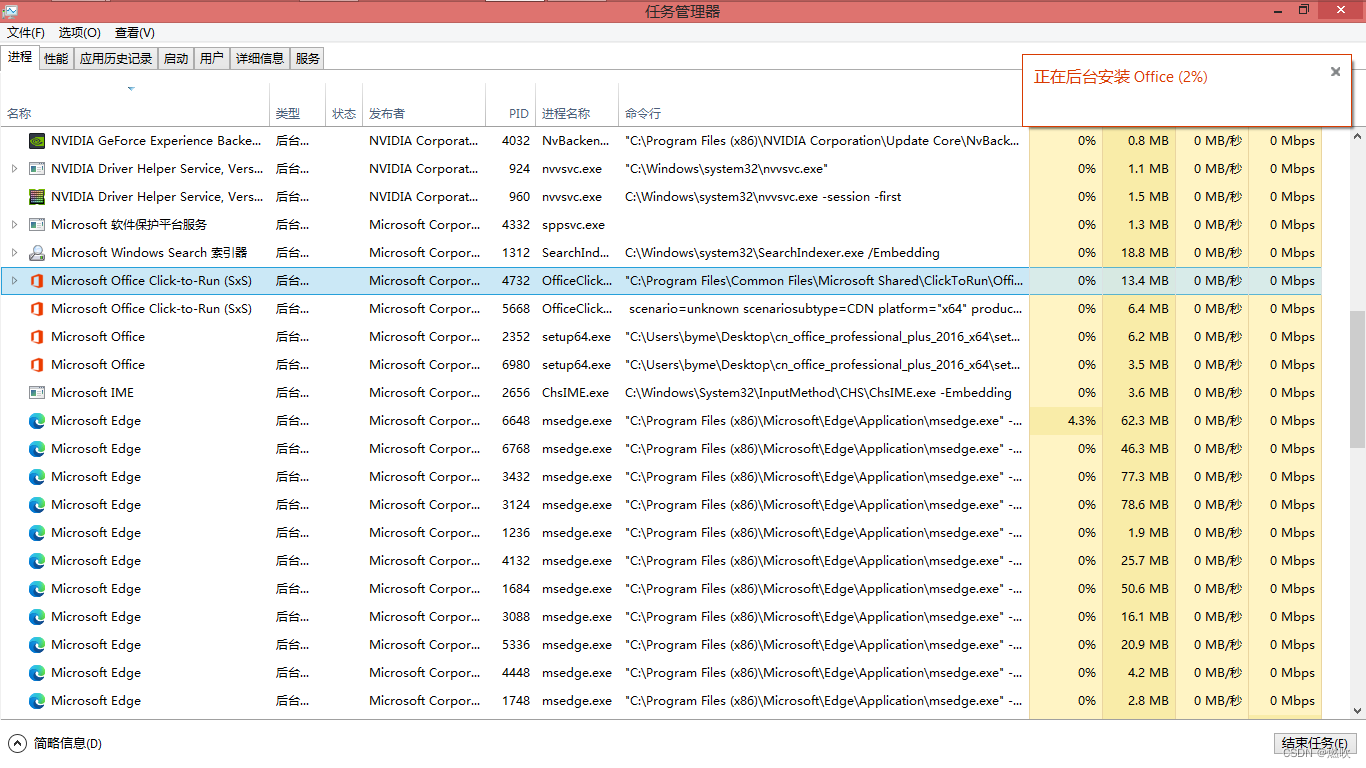Click the NVIDIA GeForce Experience Backend process icon
This screenshot has width=1366, height=768.
(x=37, y=141)
